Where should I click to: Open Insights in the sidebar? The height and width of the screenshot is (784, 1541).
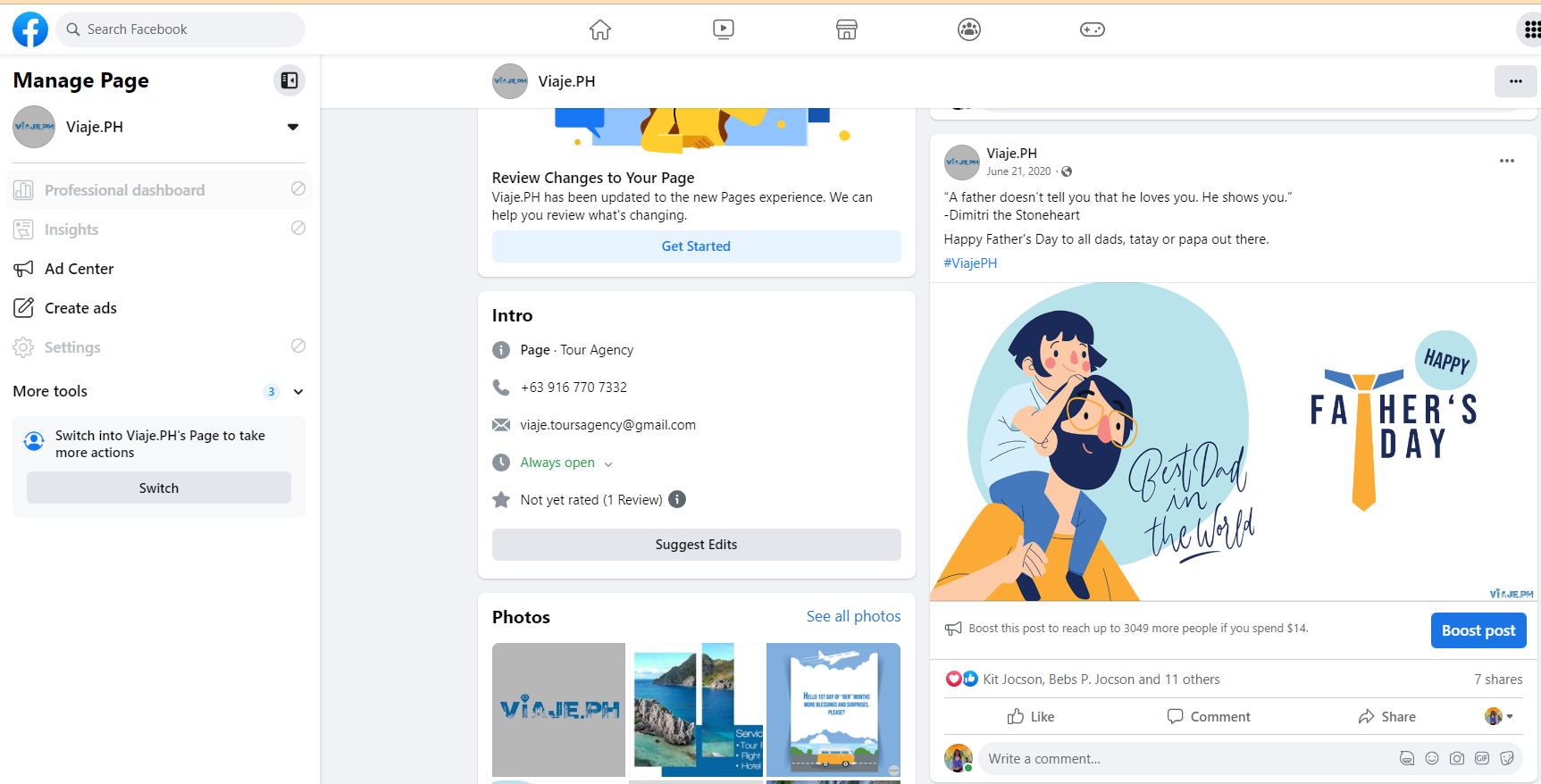click(x=159, y=229)
